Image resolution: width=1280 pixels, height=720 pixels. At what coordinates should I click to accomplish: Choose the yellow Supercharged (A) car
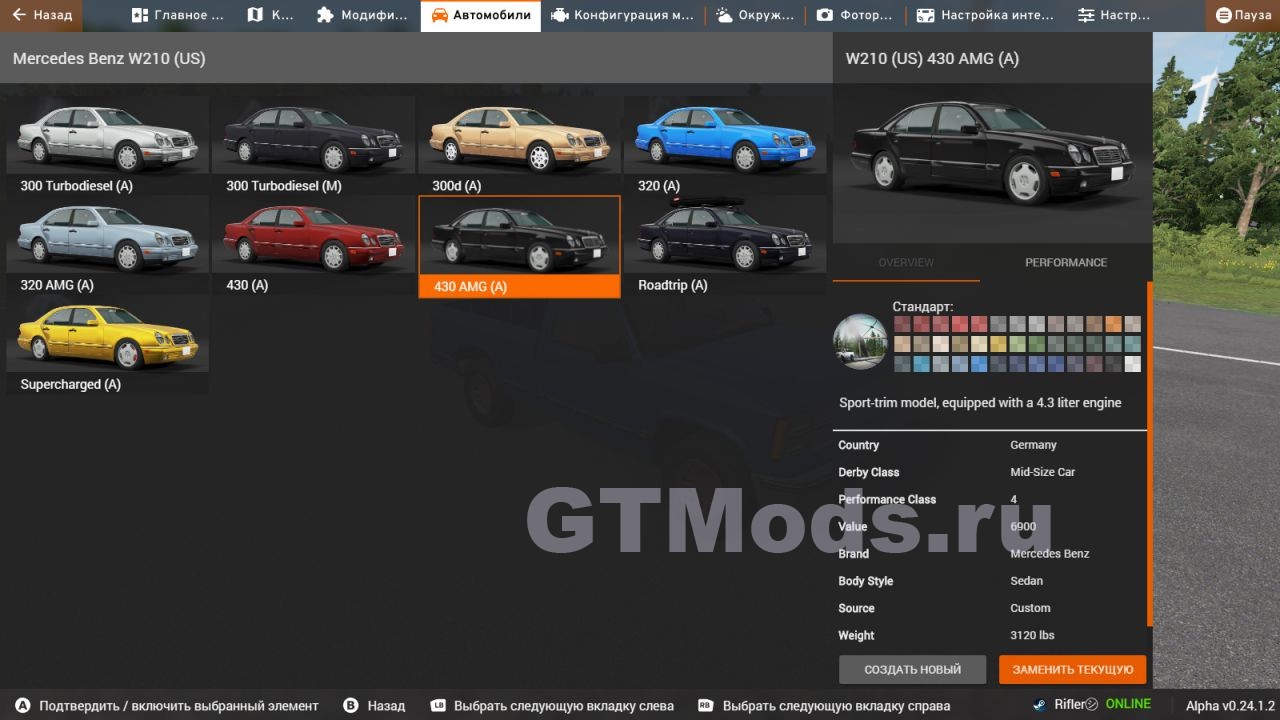point(108,344)
